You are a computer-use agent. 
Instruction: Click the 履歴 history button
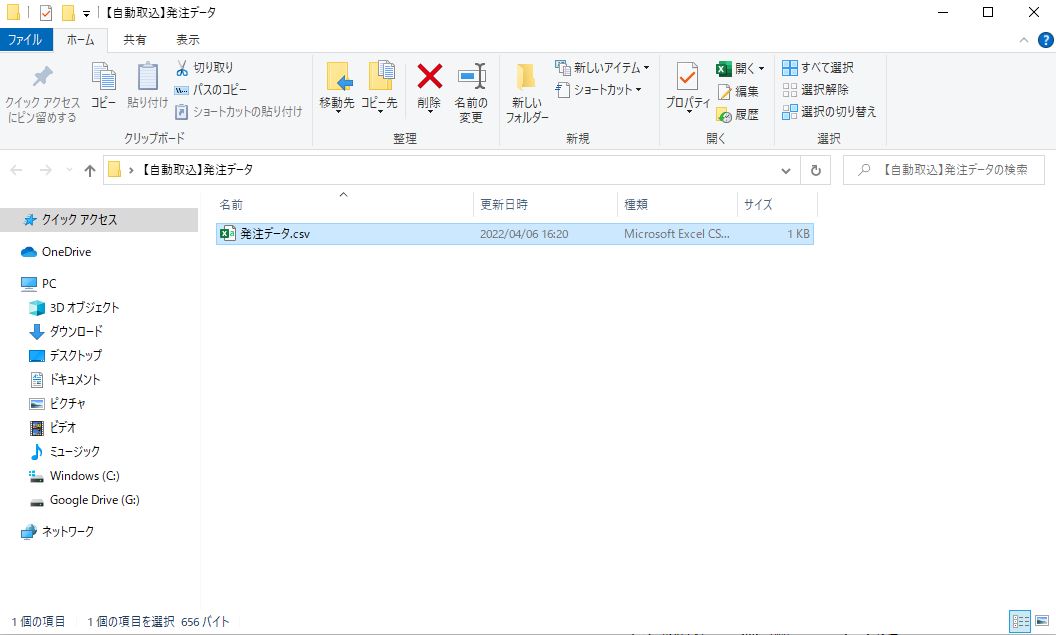[738, 115]
